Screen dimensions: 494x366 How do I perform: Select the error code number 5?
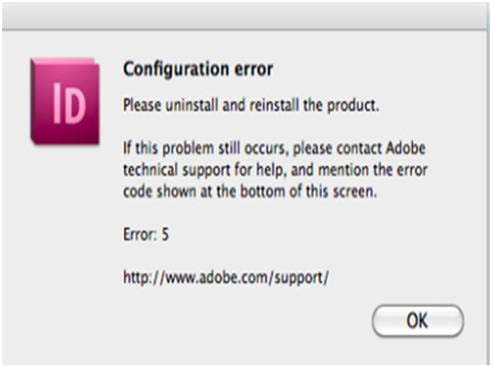[165, 234]
